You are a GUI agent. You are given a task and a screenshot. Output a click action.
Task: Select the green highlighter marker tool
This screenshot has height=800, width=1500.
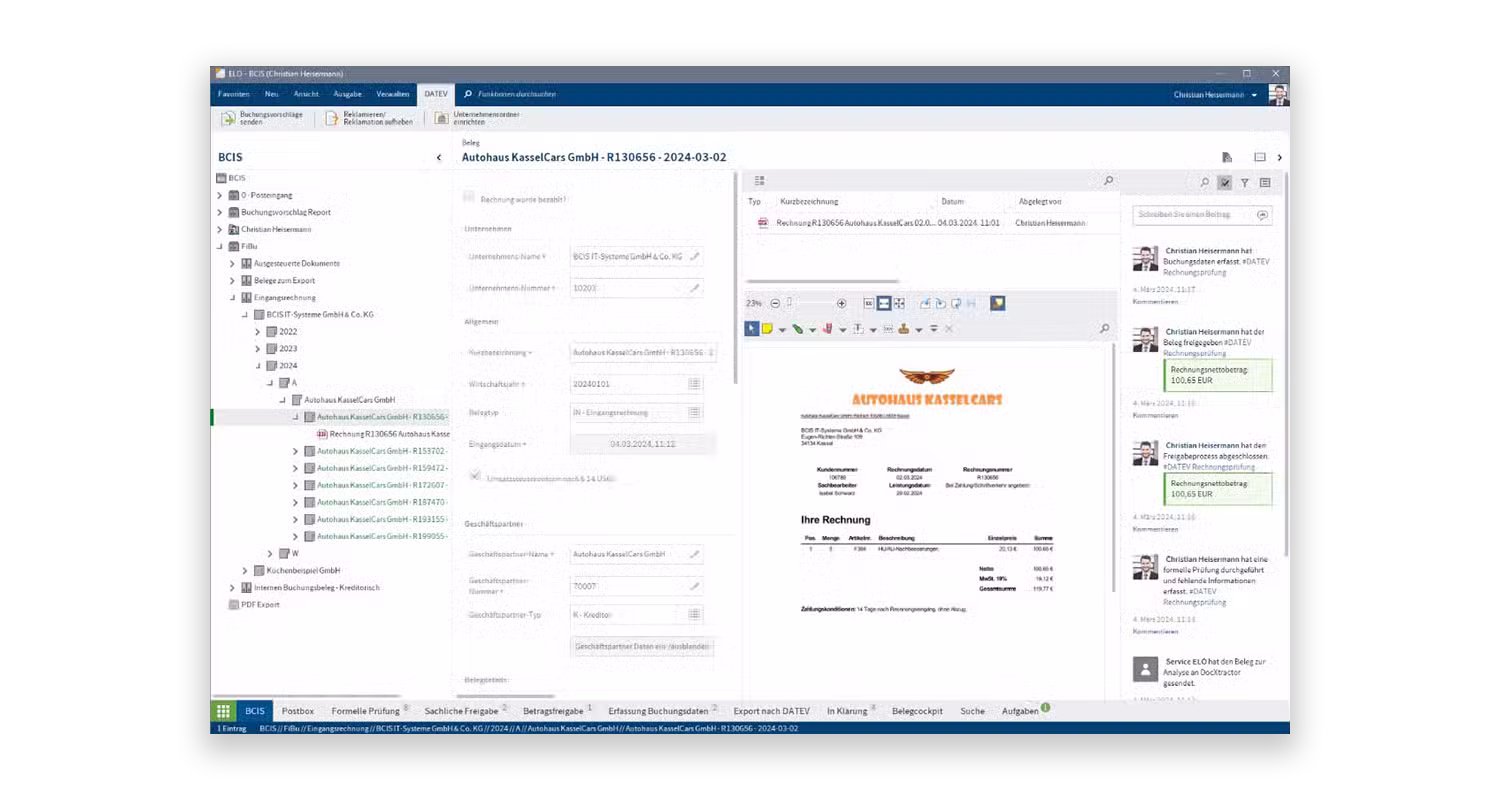click(798, 328)
